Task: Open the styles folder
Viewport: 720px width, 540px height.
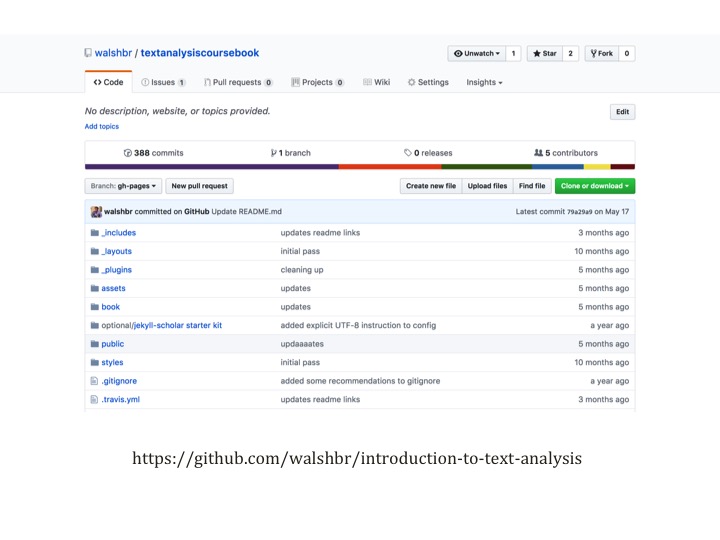Action: click(112, 362)
